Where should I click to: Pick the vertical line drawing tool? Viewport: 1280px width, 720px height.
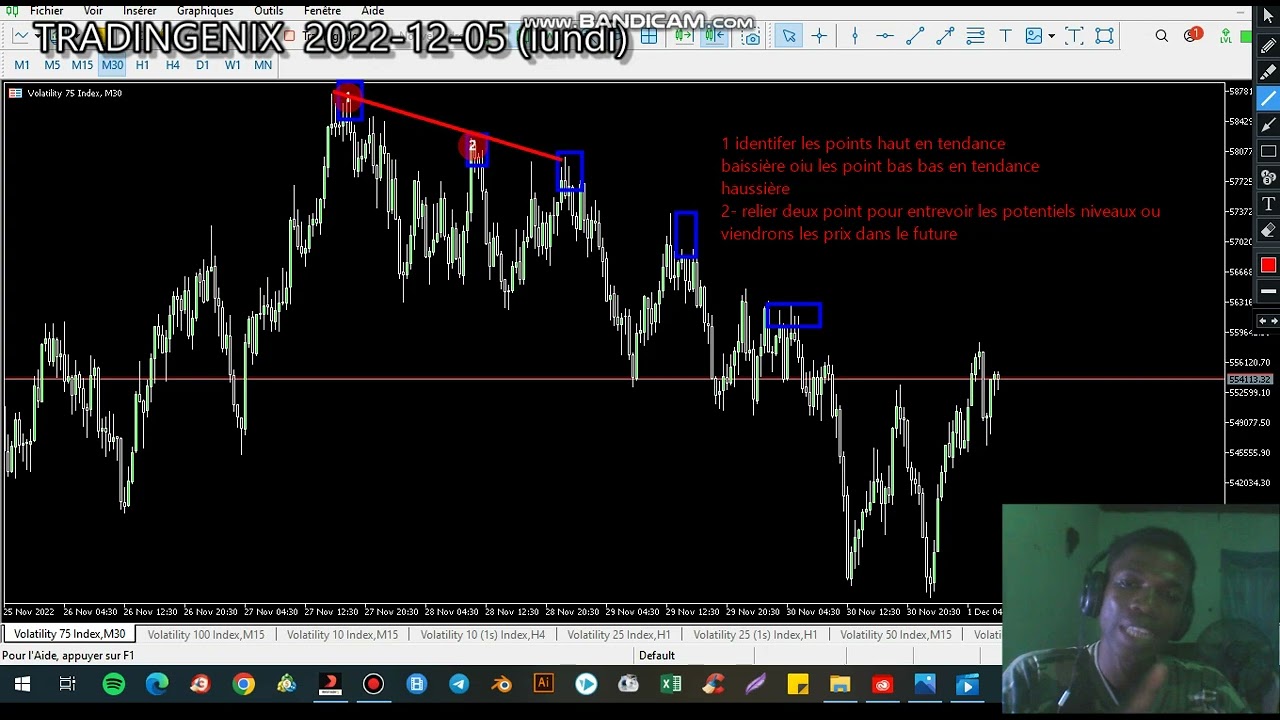coord(854,36)
